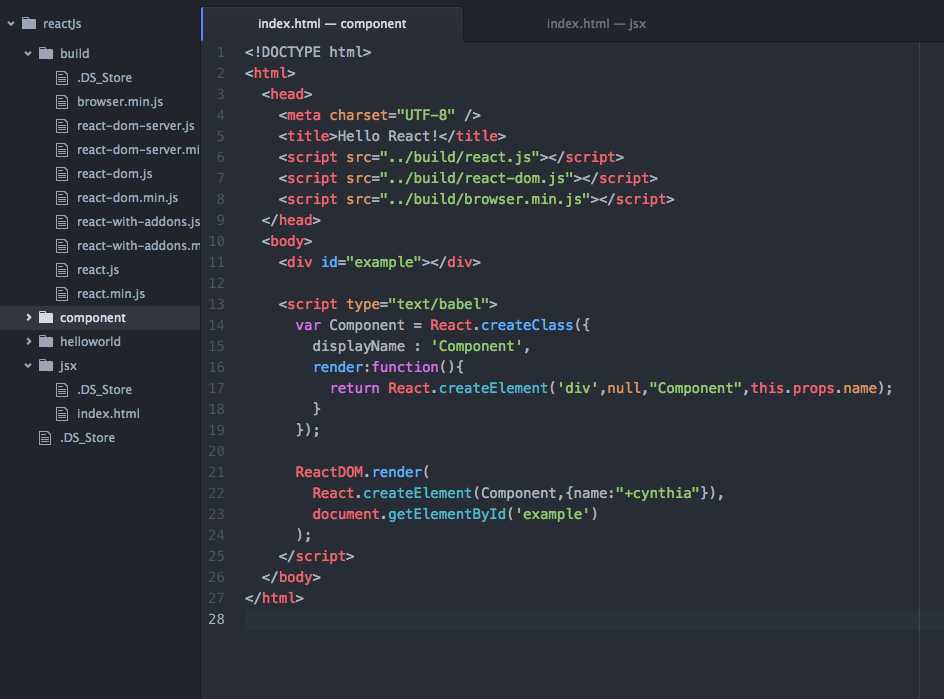Click file icon beside index.html in tree
The image size is (944, 699).
click(x=62, y=414)
